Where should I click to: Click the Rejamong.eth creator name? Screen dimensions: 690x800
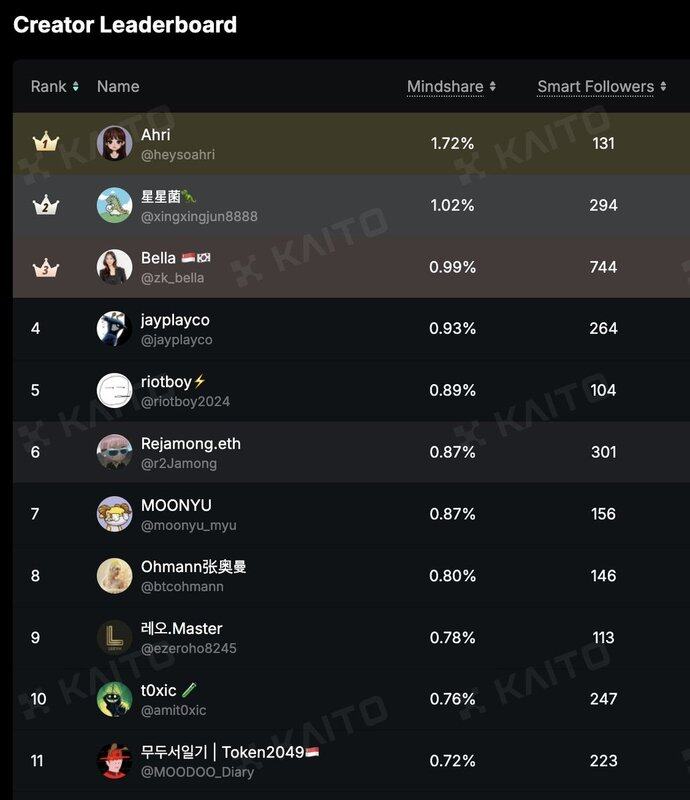[190, 443]
